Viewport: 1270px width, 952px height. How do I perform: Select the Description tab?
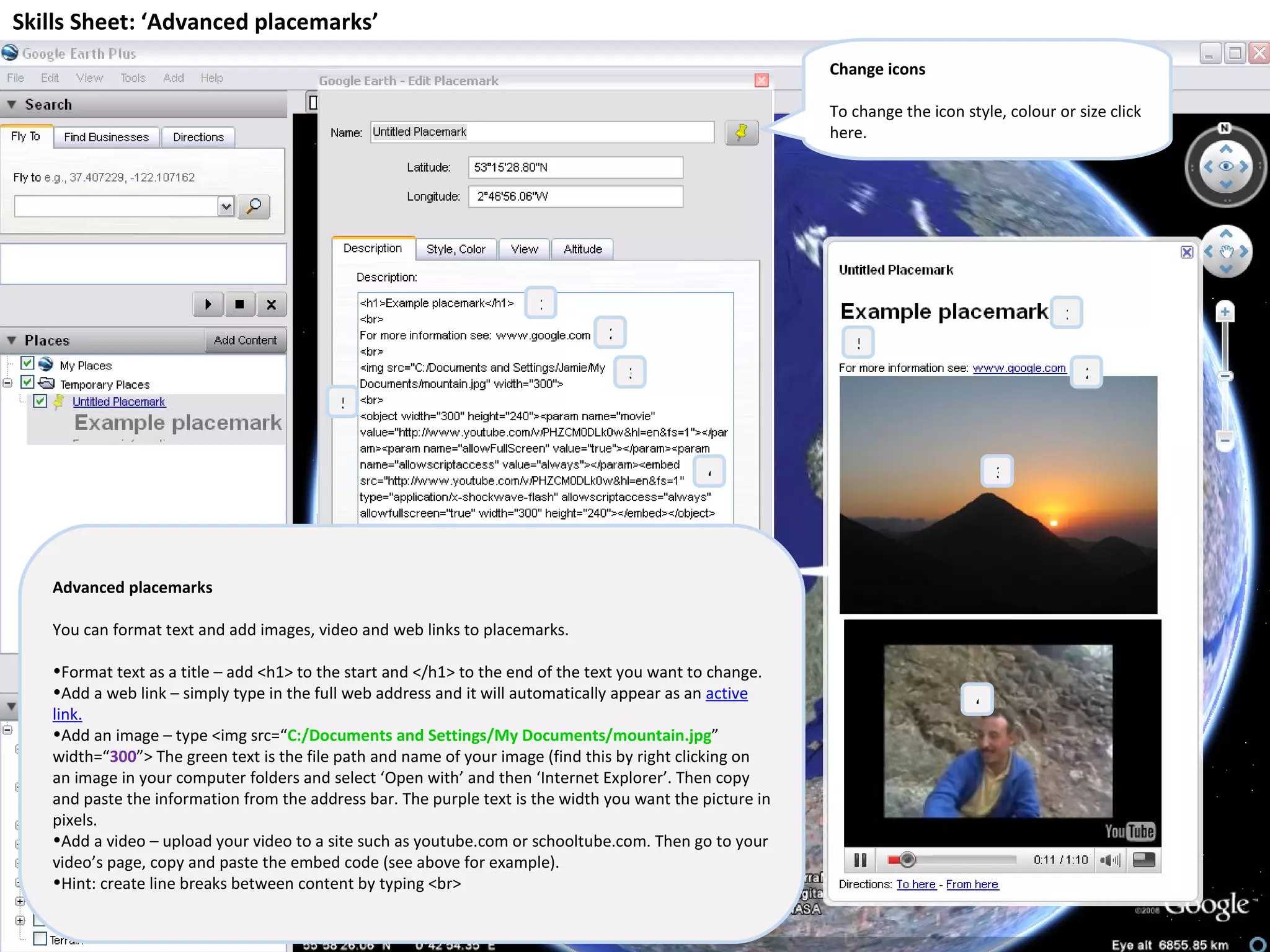(373, 248)
